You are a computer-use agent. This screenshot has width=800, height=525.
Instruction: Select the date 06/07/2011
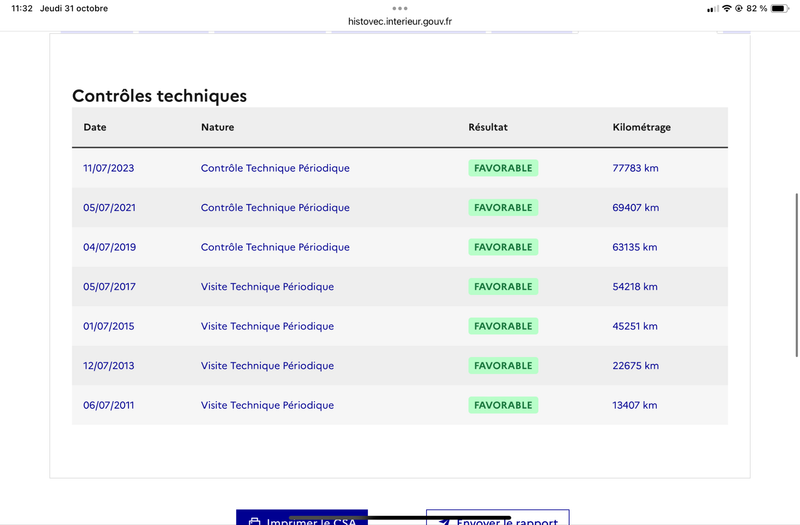click(x=109, y=405)
